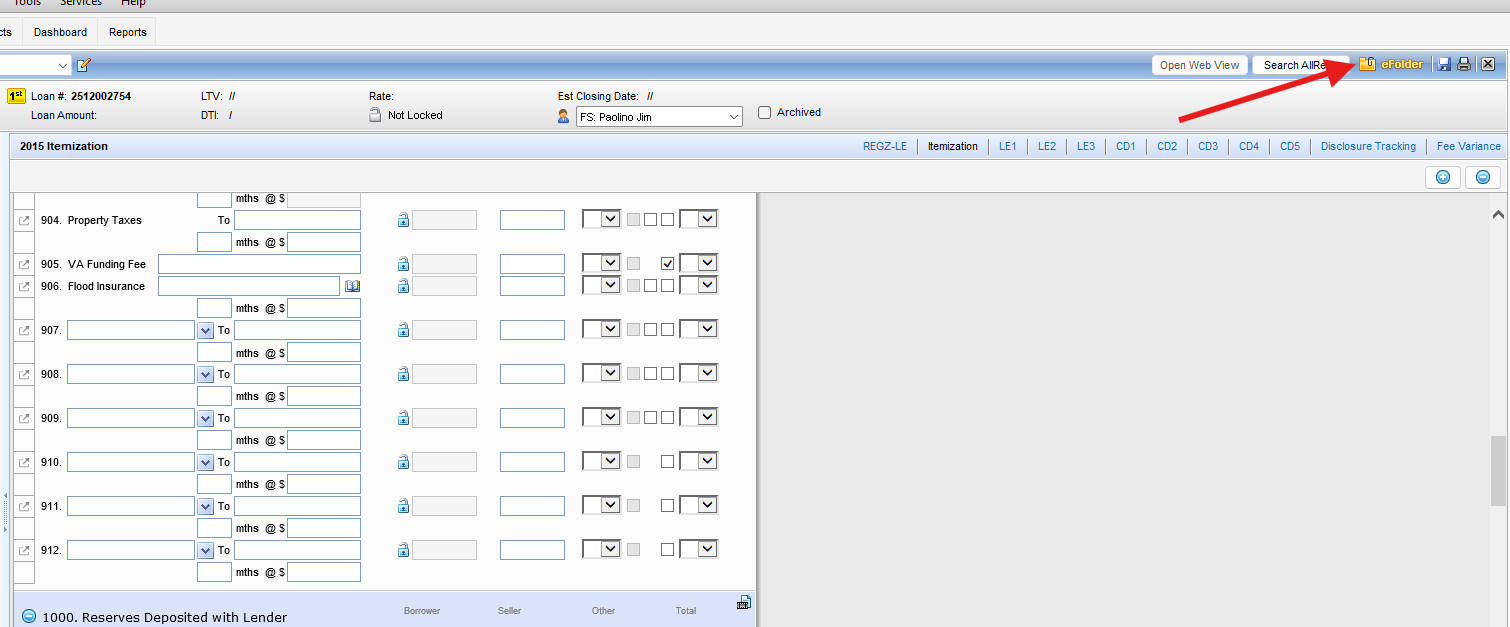Click the vertical scrollbar thumb on the right
This screenshot has width=1510, height=627.
tap(1497, 470)
